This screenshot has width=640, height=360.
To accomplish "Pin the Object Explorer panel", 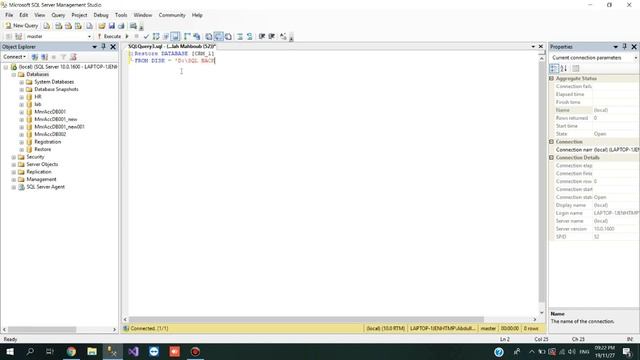I will pyautogui.click(x=103, y=47).
